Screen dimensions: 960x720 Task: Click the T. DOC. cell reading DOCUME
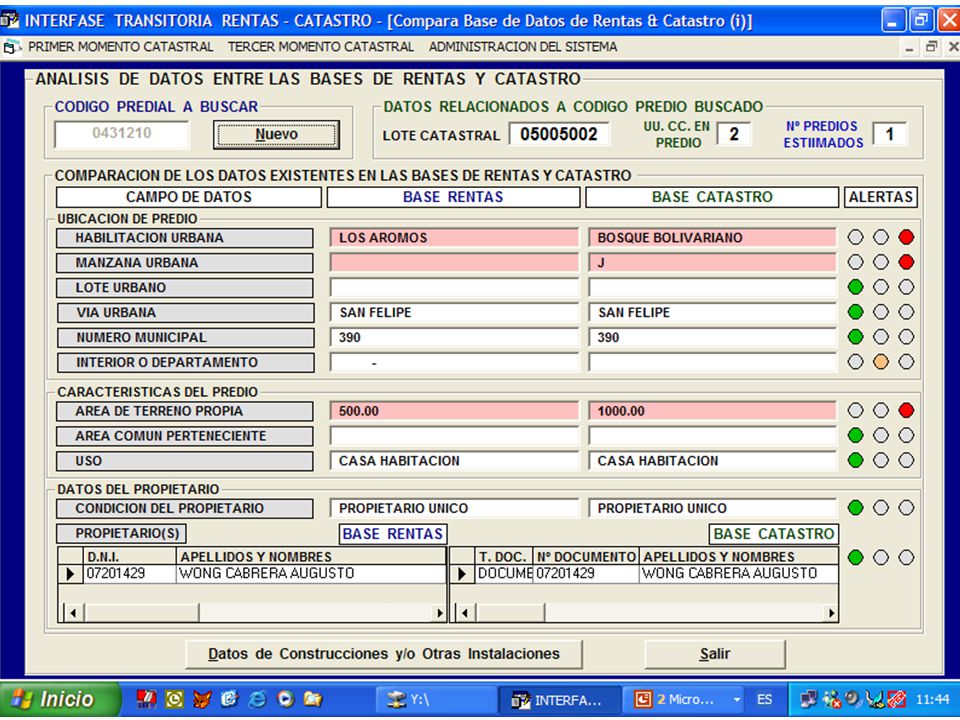(504, 574)
